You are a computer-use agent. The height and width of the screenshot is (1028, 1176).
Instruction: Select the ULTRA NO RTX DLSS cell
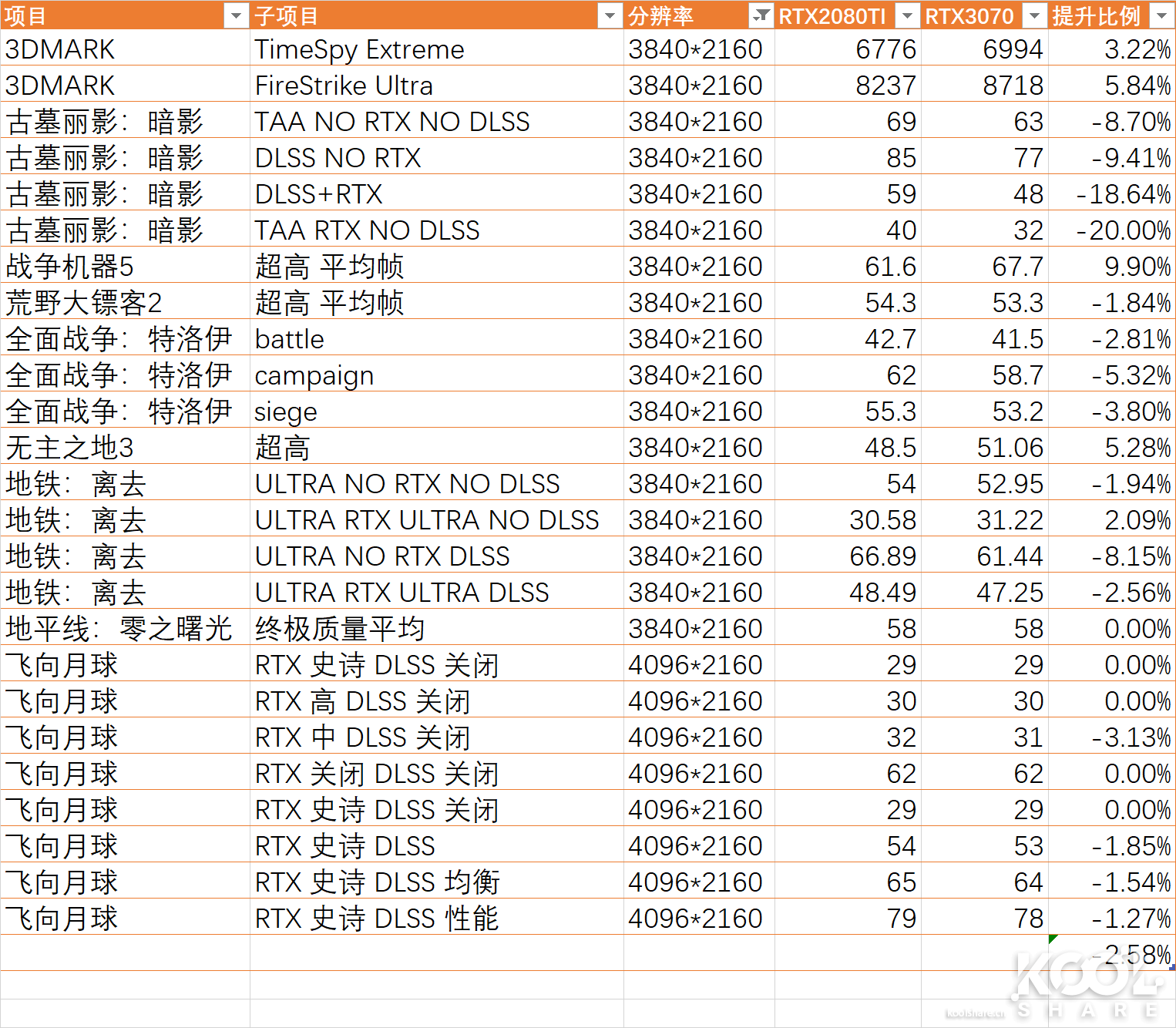437,555
